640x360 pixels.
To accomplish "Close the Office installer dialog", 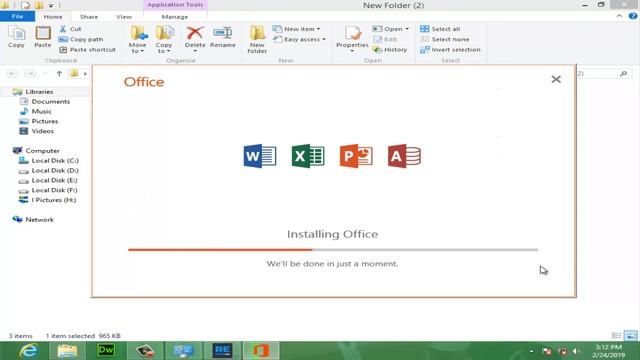I will coord(556,79).
